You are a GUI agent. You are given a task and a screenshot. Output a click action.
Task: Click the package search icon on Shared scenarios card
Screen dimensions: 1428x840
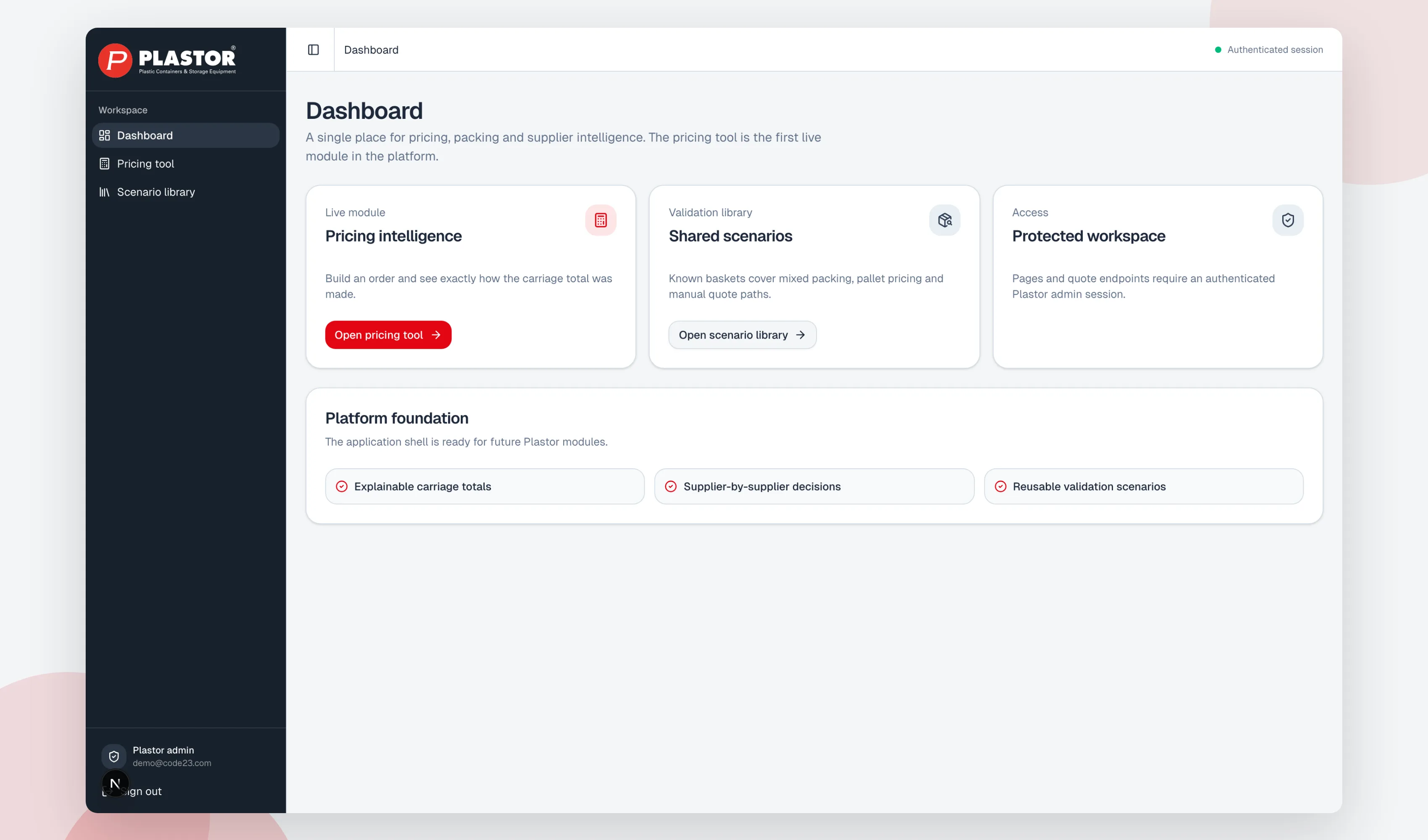coord(945,220)
